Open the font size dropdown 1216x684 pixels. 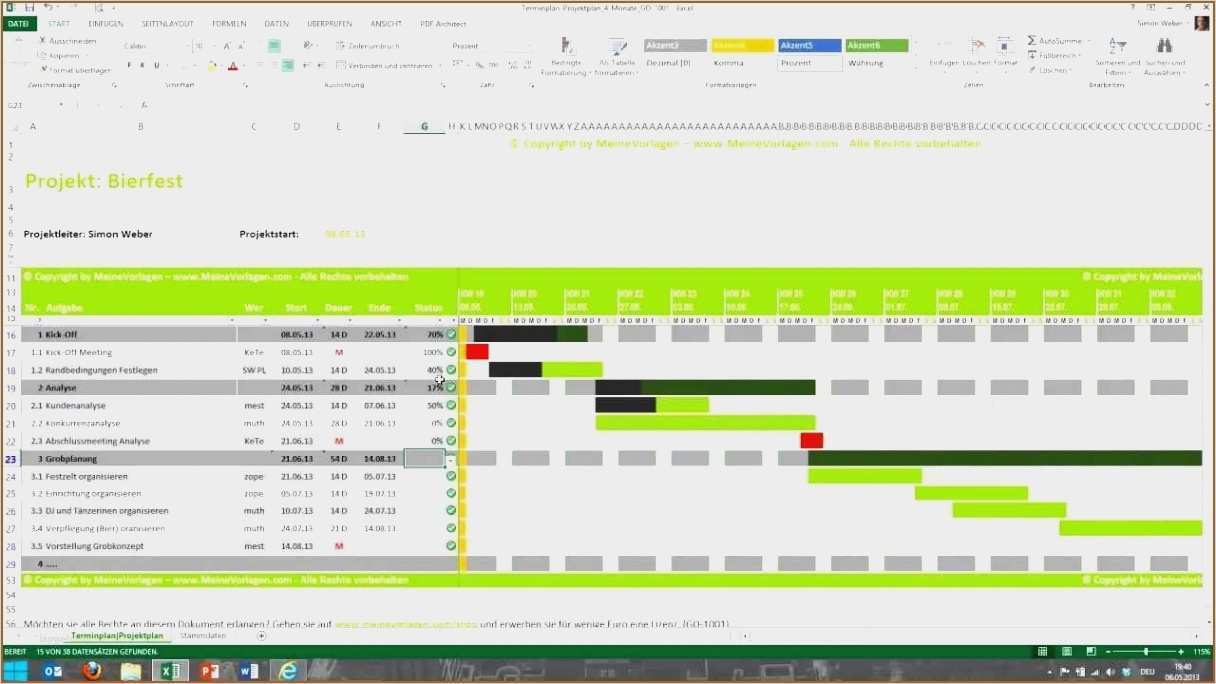[x=214, y=45]
